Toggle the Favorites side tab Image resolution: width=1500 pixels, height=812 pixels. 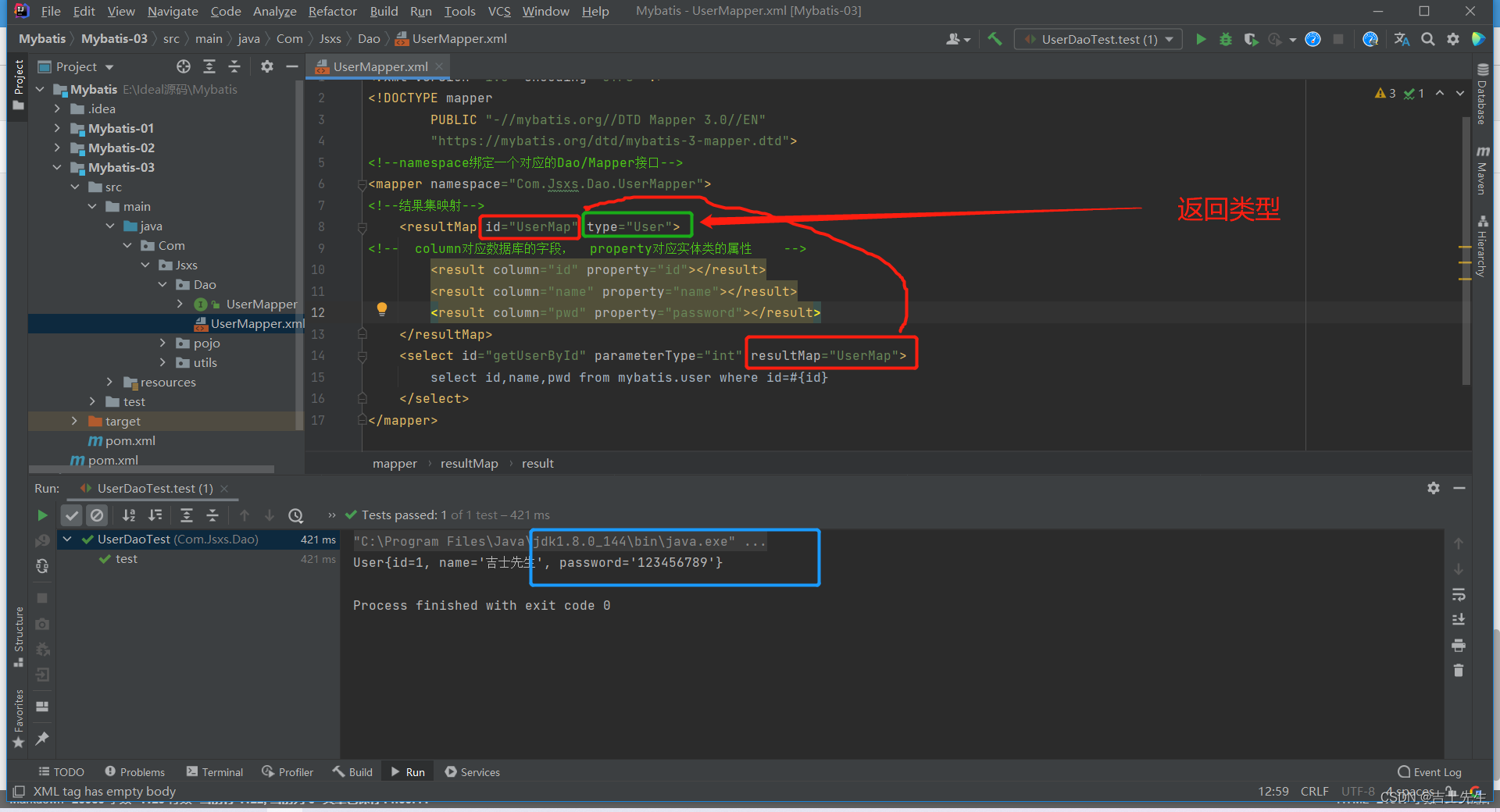coord(19,718)
